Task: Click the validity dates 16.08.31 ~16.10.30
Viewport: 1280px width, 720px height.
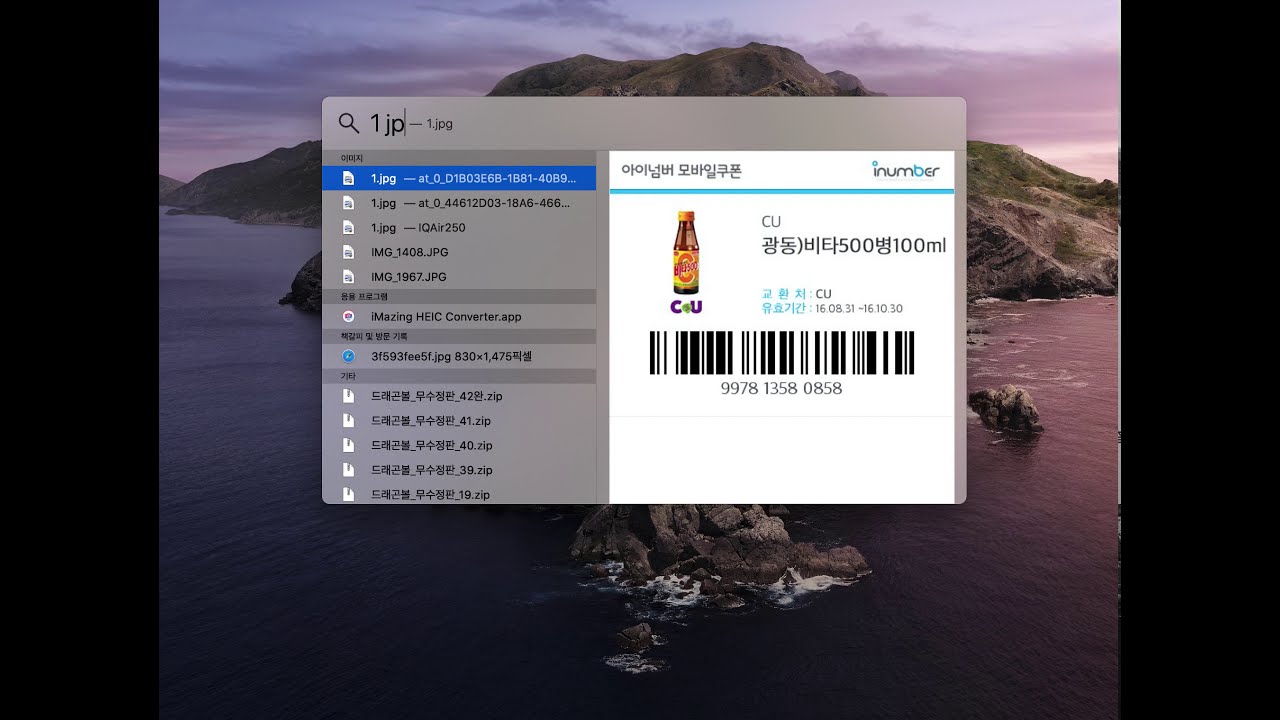Action: click(859, 309)
